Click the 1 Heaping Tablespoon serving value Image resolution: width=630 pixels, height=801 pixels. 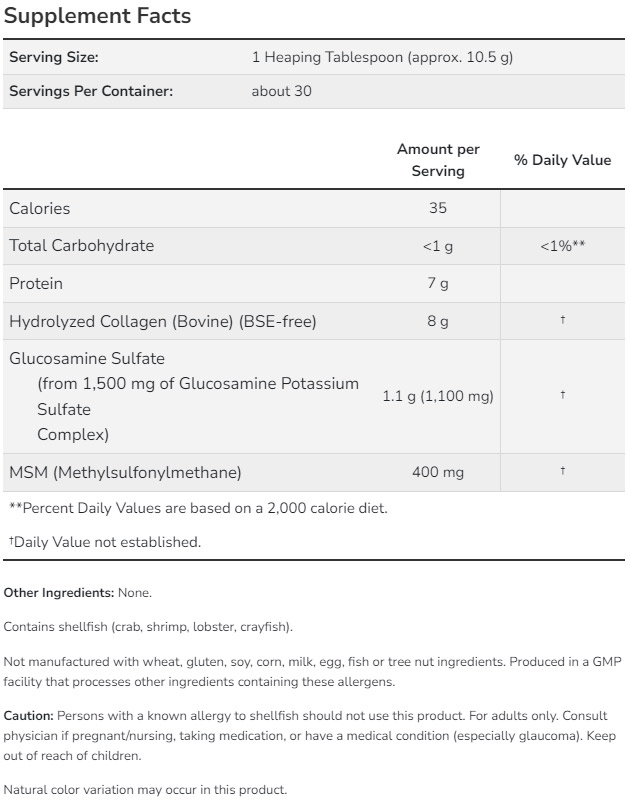click(x=382, y=58)
